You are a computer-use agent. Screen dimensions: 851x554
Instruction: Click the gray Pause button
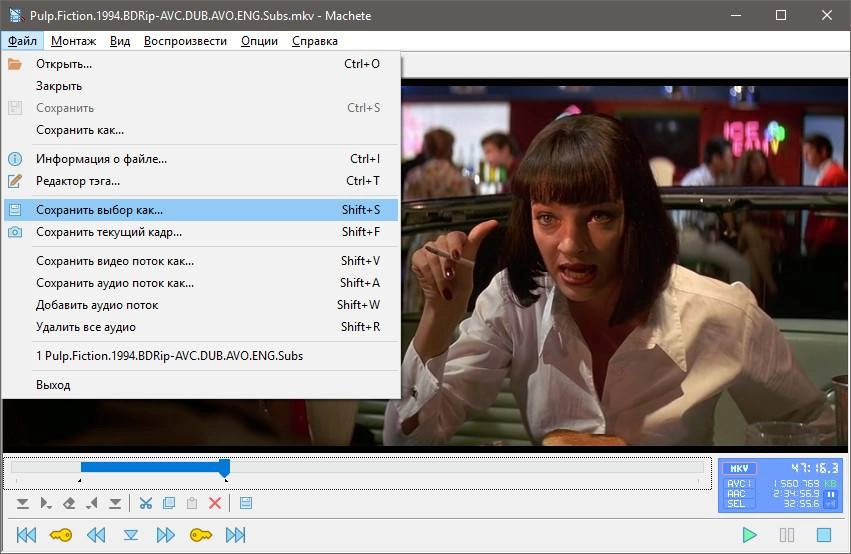point(786,535)
